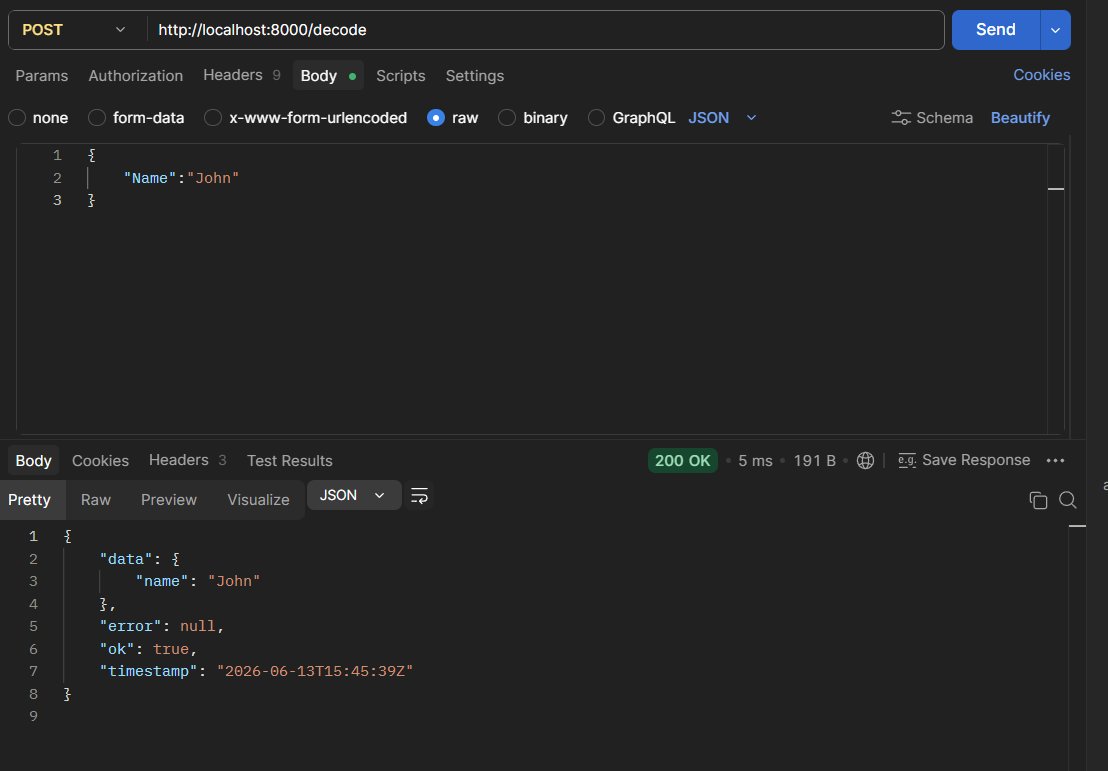Viewport: 1108px width, 771px height.
Task: Open the response JSON format dropdown
Action: pyautogui.click(x=353, y=495)
